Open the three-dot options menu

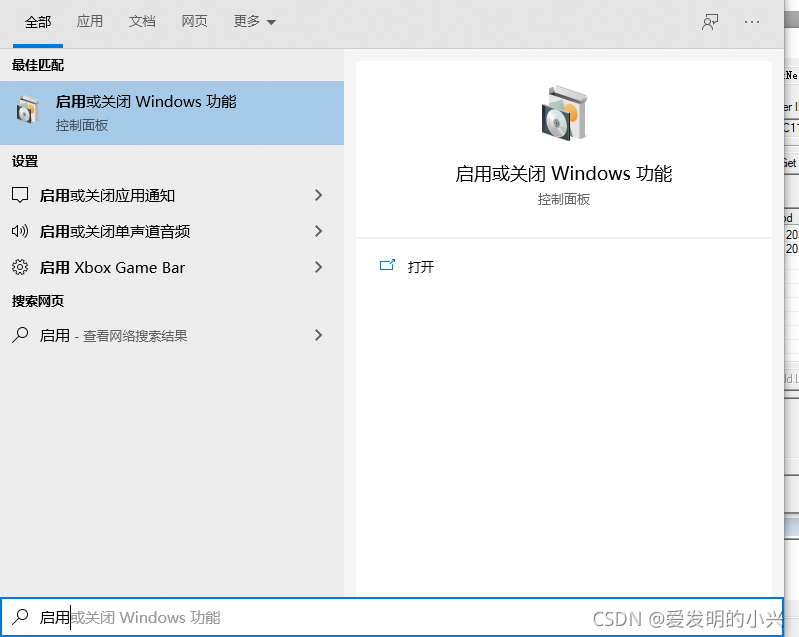click(752, 22)
